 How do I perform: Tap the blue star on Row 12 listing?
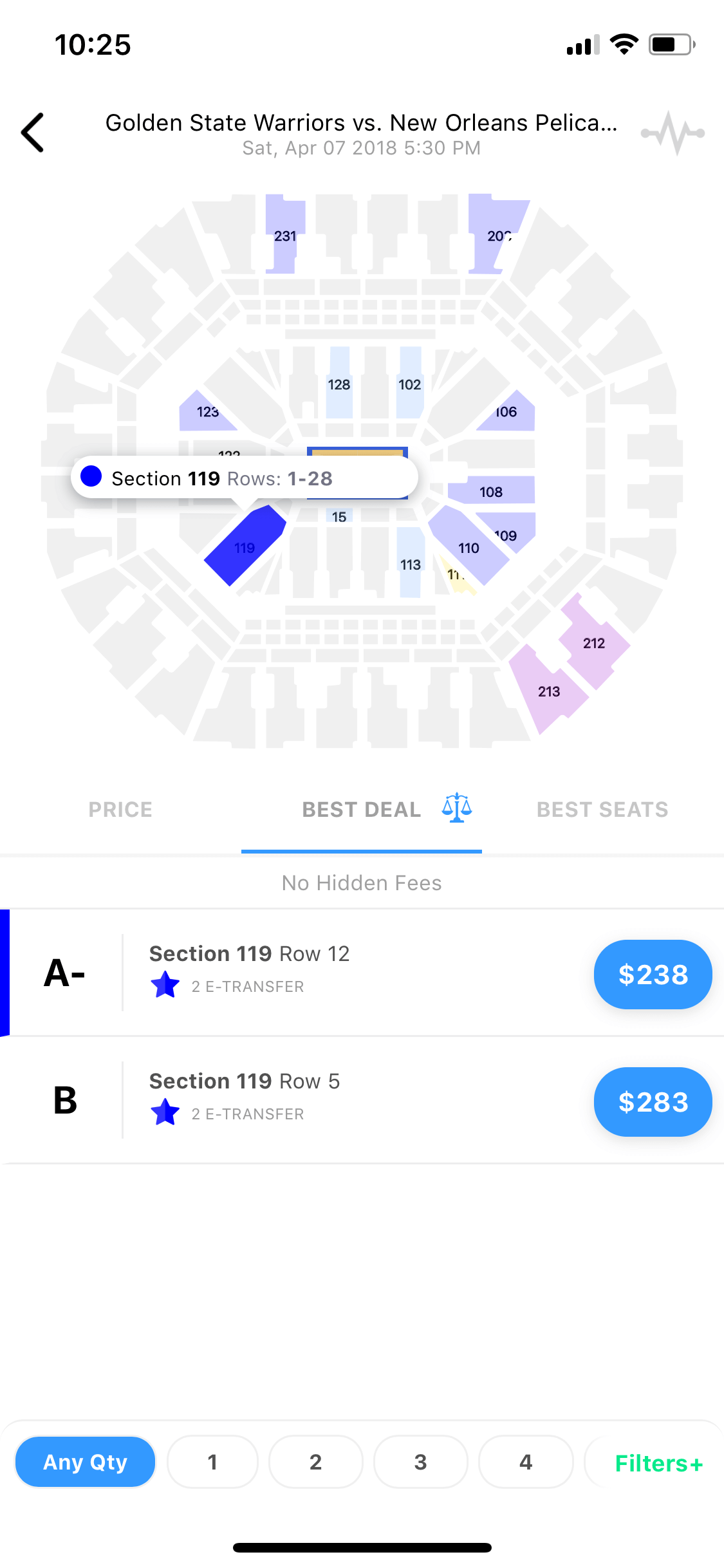click(x=165, y=985)
